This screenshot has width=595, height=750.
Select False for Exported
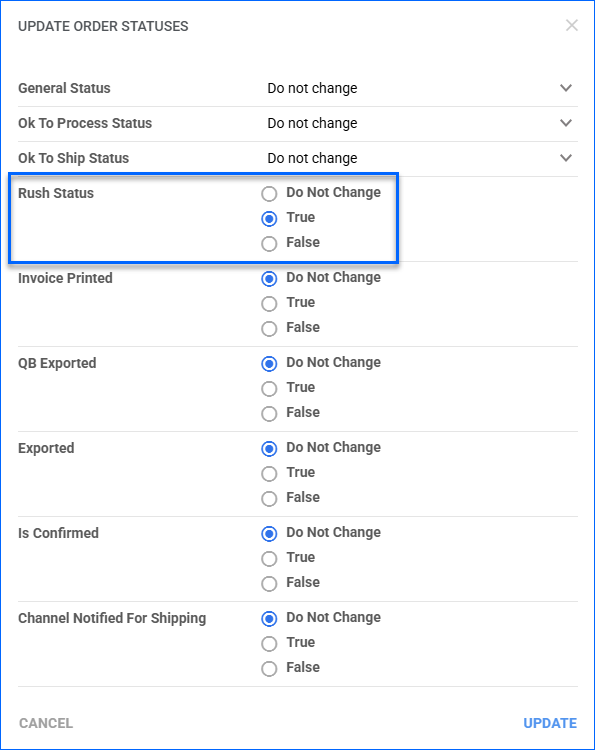pos(269,498)
